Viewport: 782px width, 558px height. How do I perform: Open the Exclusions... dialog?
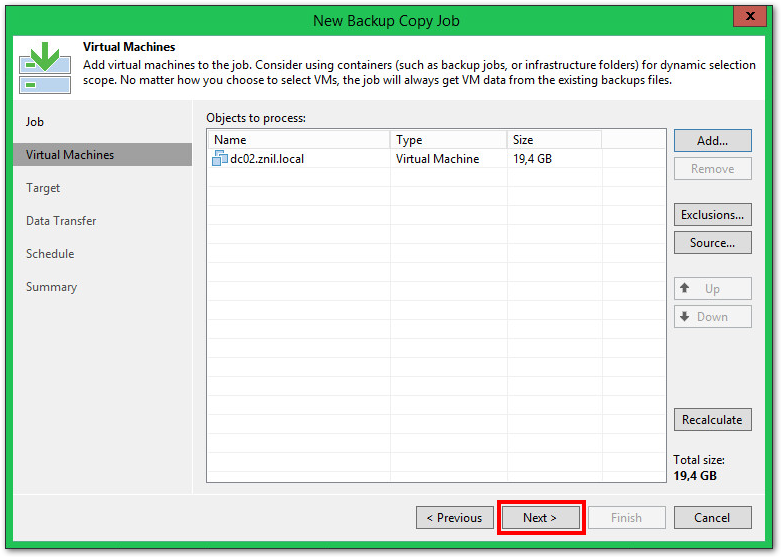tap(712, 215)
